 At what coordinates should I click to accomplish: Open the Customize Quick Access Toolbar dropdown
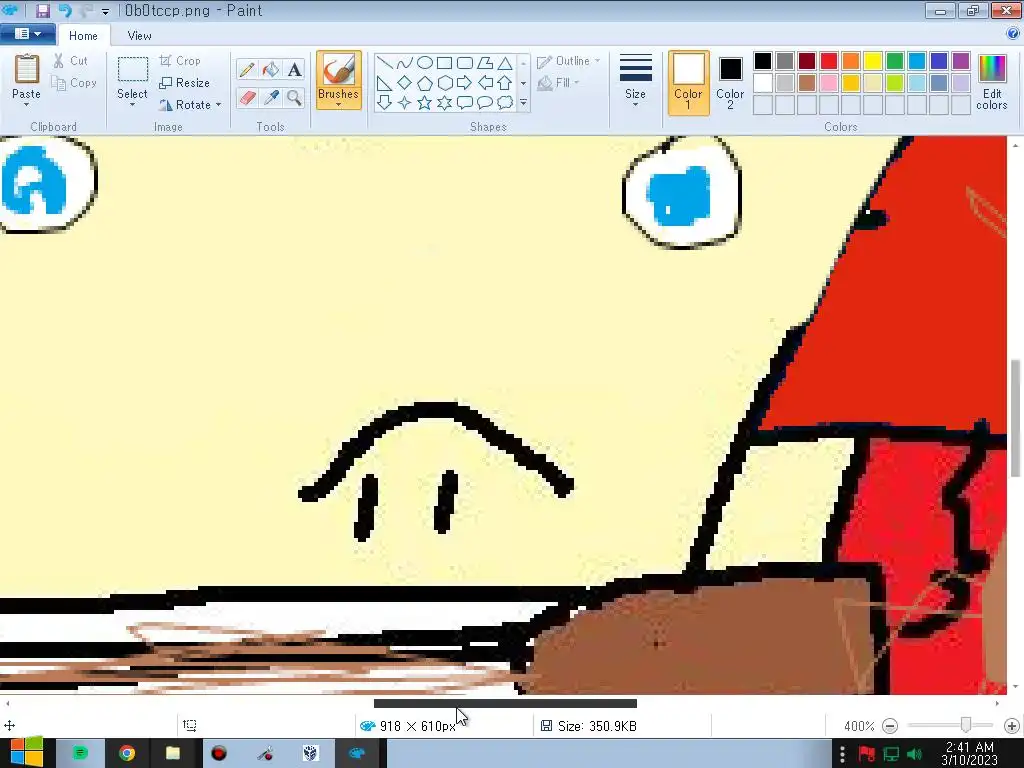[105, 12]
